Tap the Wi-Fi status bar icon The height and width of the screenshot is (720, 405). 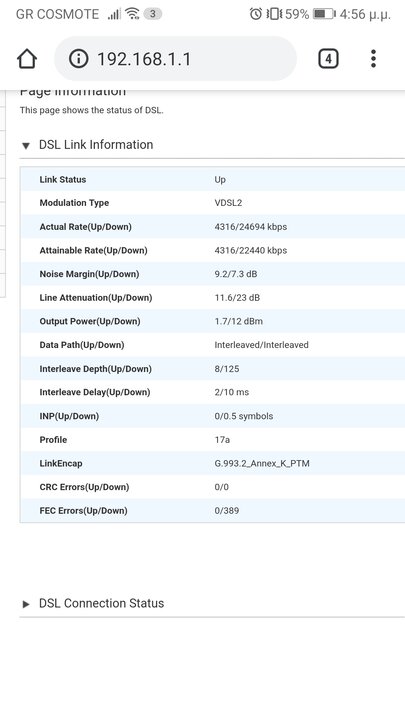(132, 14)
